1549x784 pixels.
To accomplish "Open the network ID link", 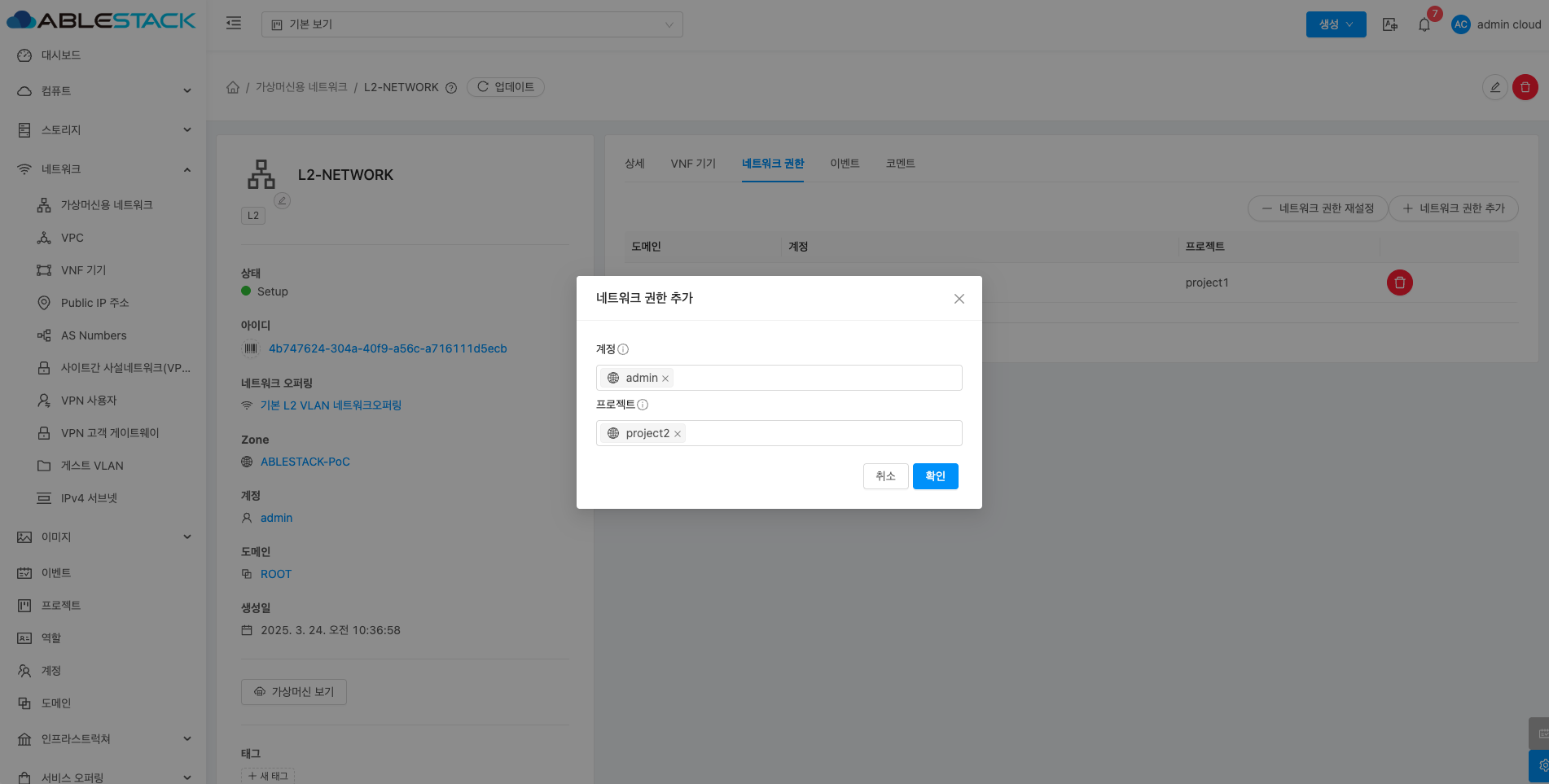I will [388, 348].
